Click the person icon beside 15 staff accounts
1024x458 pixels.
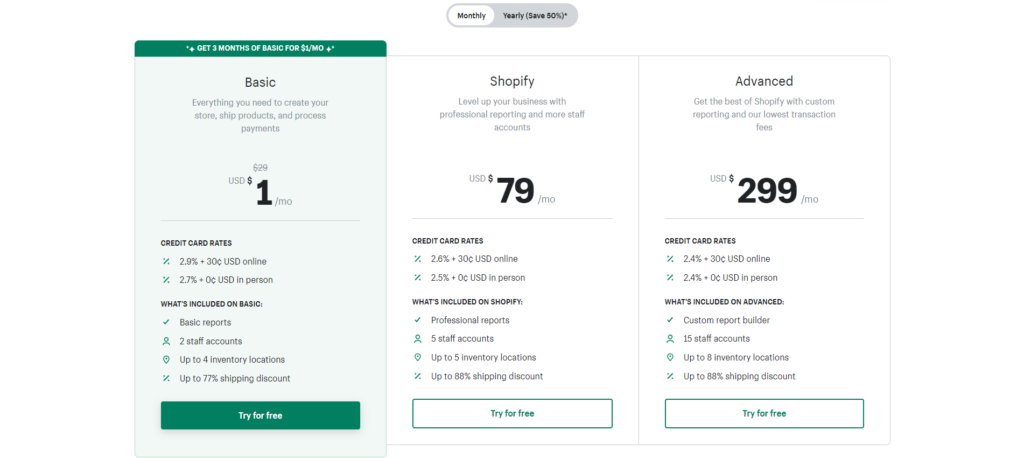(x=669, y=338)
